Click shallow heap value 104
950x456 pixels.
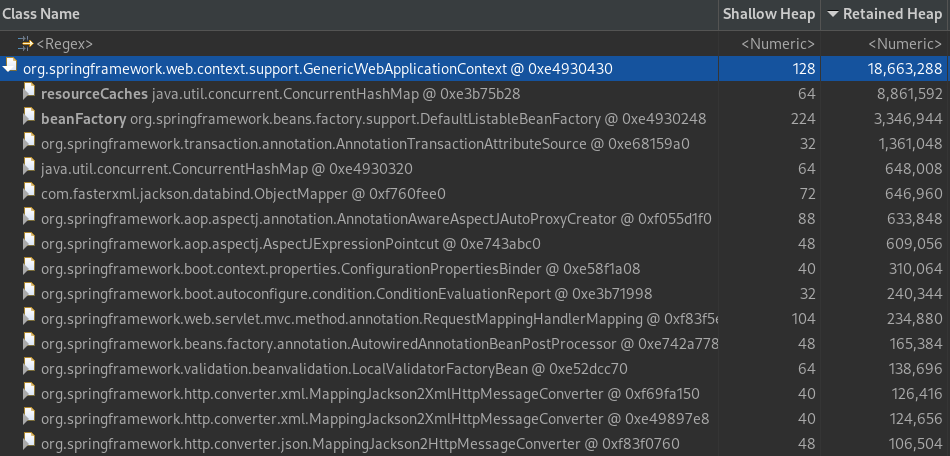tap(803, 319)
